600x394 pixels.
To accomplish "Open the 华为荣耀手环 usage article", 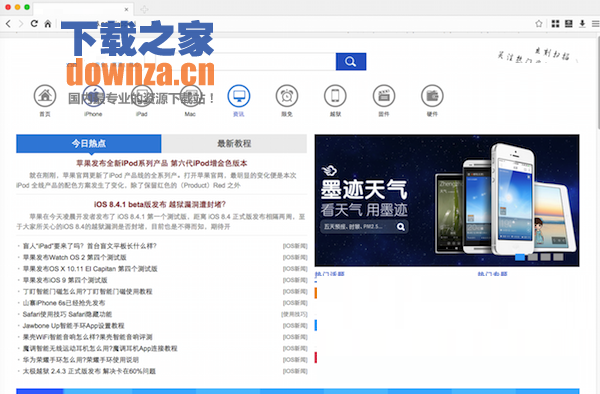I will point(81,360).
